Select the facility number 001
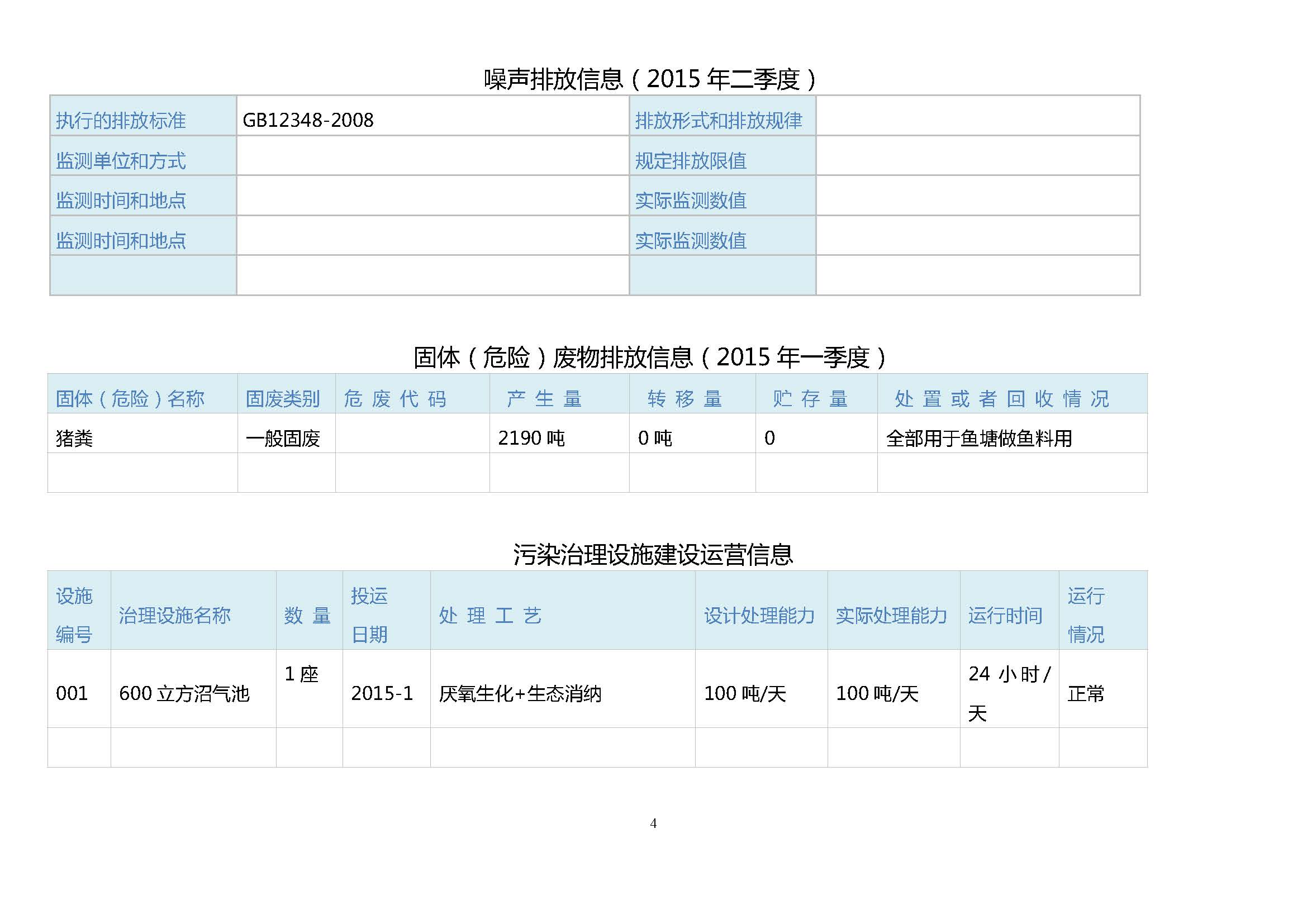 pyautogui.click(x=72, y=693)
